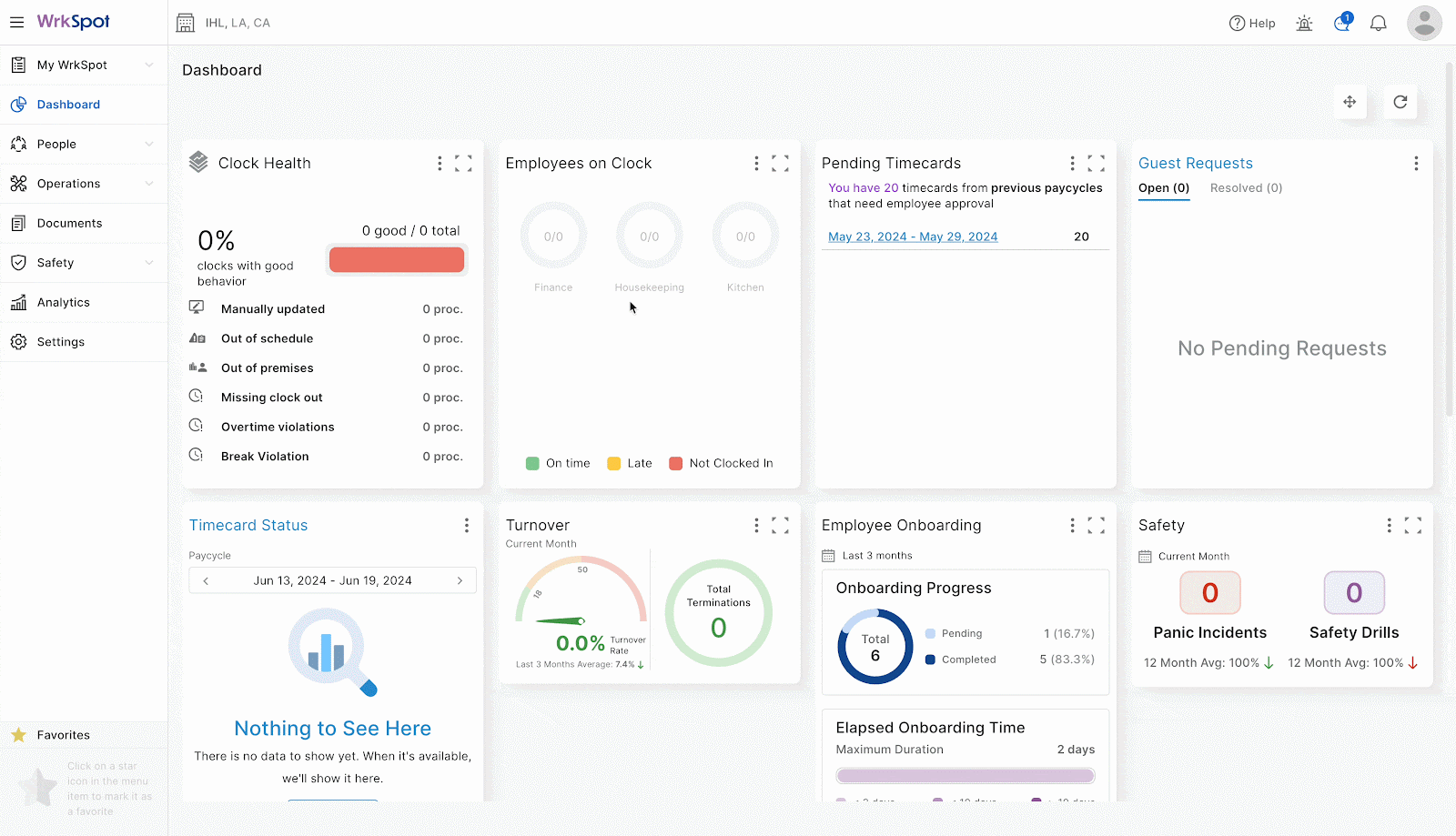Maximize the Turnover widget
The height and width of the screenshot is (836, 1456).
pyautogui.click(x=780, y=526)
